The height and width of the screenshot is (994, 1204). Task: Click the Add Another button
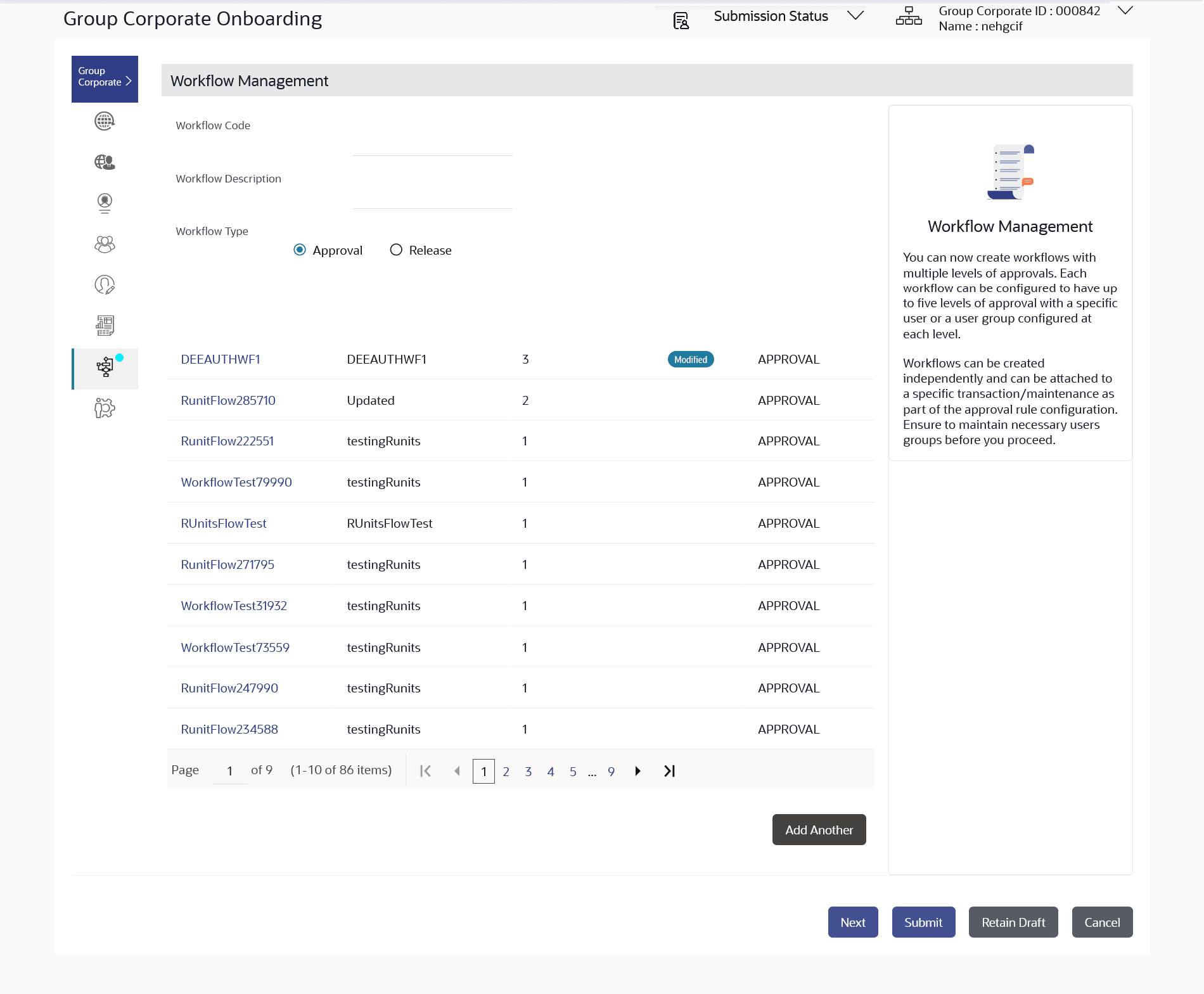click(819, 830)
